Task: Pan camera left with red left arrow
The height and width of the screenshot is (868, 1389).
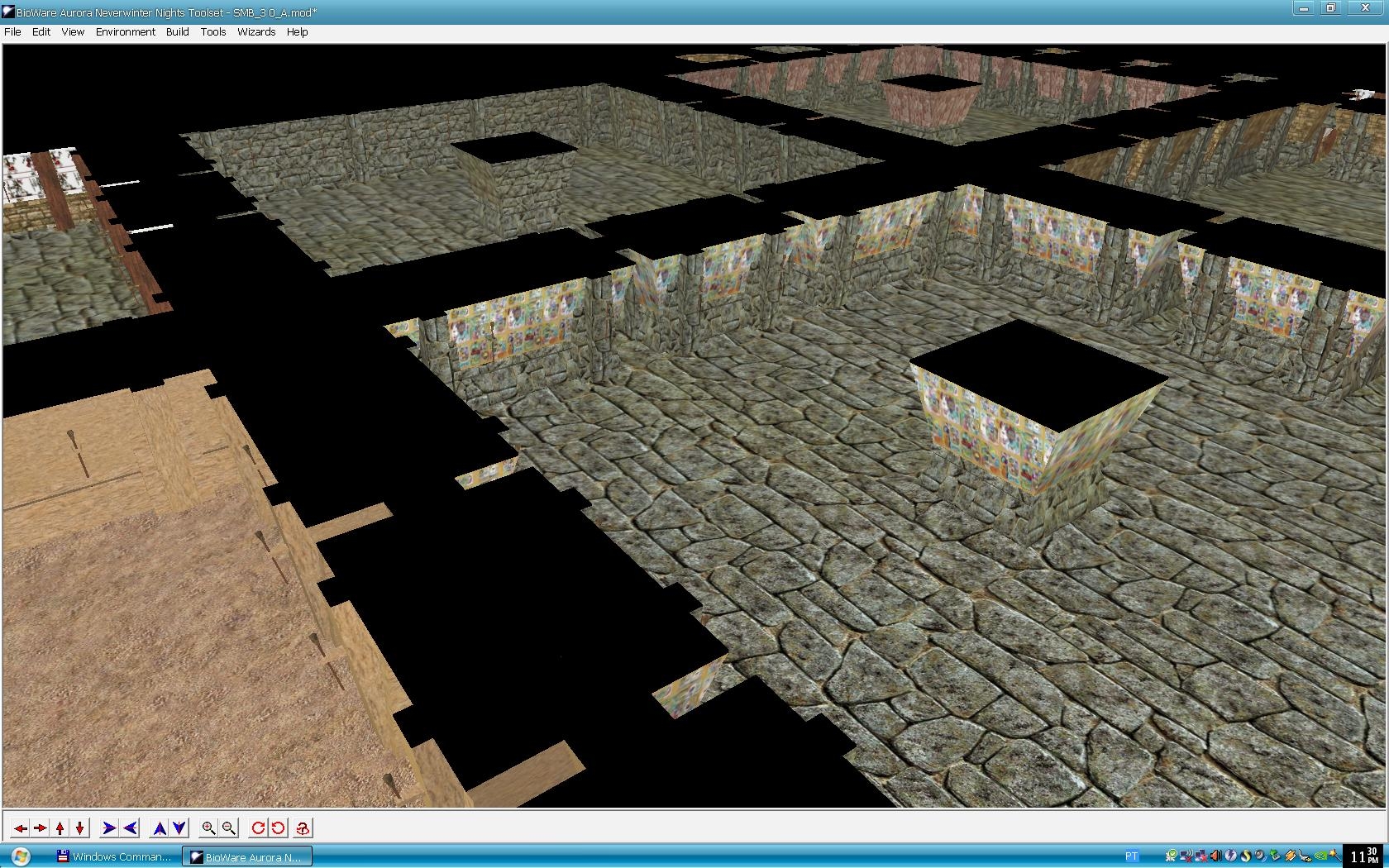Action: pos(20,827)
